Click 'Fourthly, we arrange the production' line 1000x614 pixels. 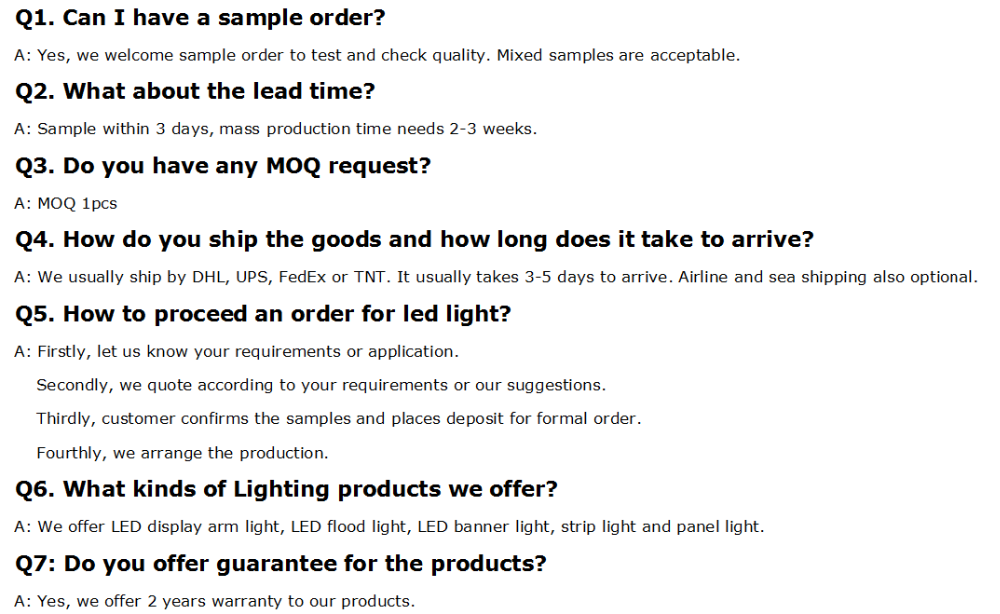click(x=182, y=453)
